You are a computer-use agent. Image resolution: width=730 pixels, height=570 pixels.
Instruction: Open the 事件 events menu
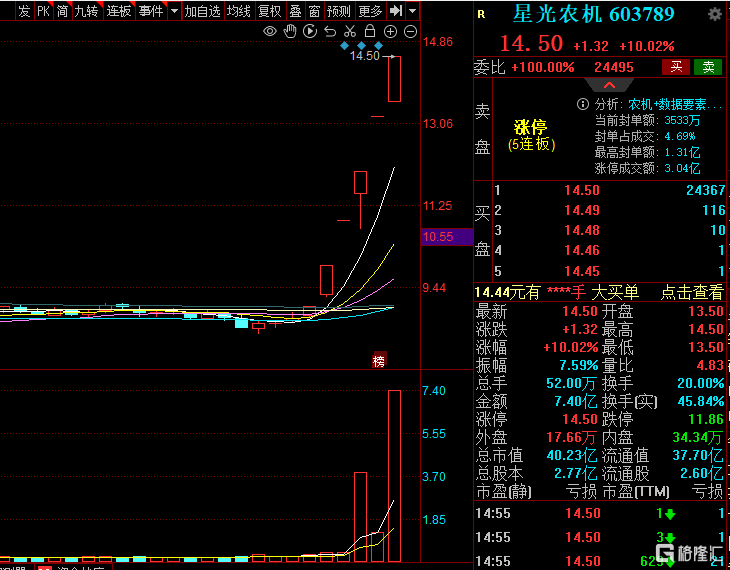click(151, 11)
